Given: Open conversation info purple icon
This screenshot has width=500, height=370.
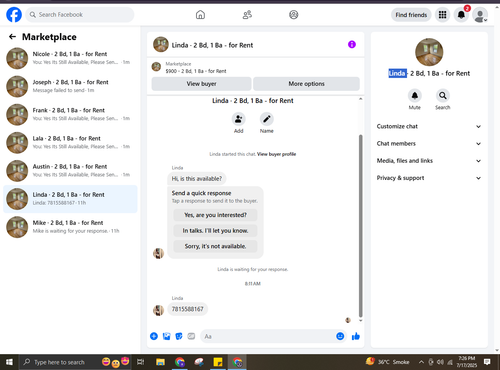Looking at the screenshot, I should click(352, 44).
